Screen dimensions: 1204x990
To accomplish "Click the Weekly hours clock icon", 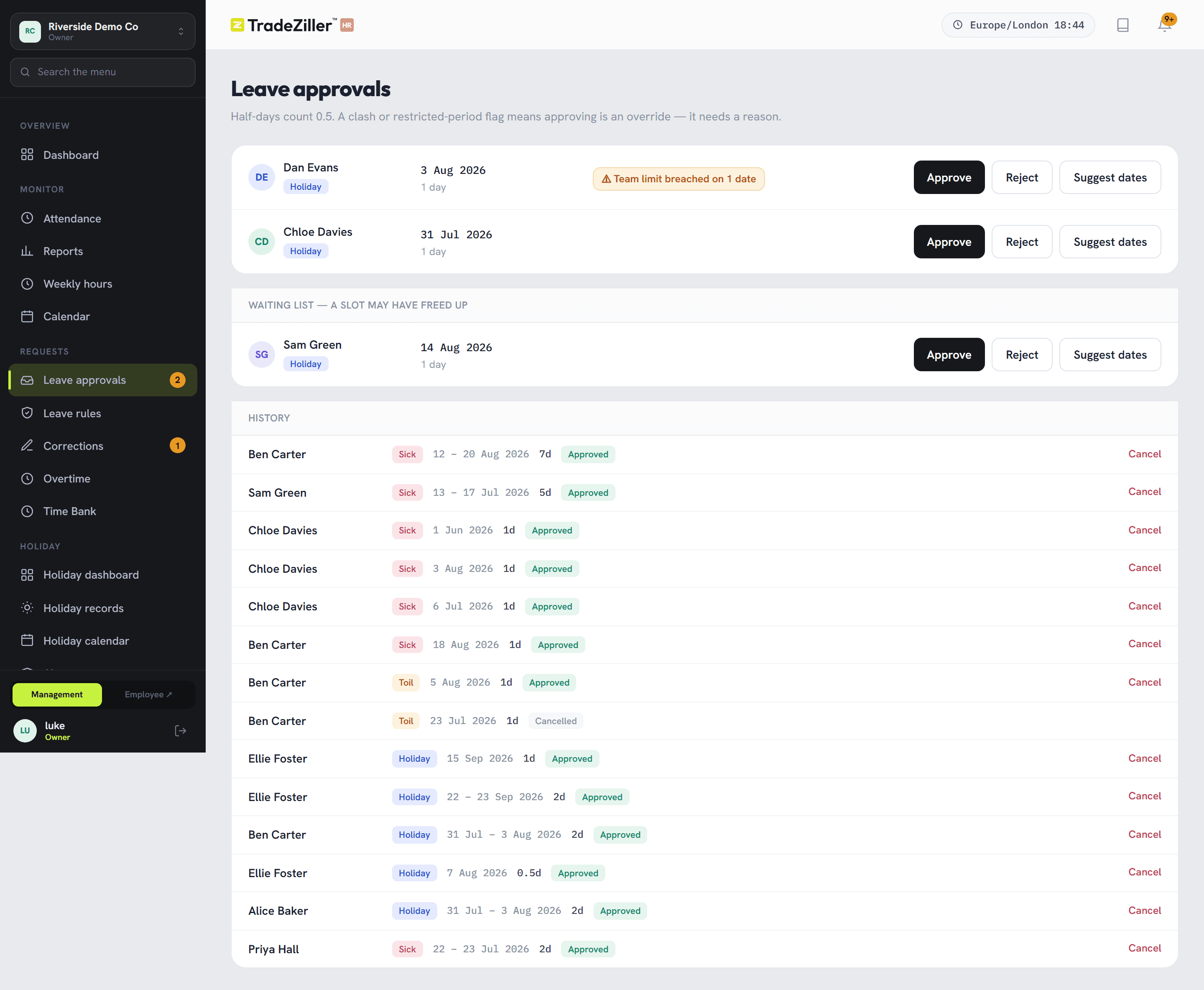I will (27, 283).
